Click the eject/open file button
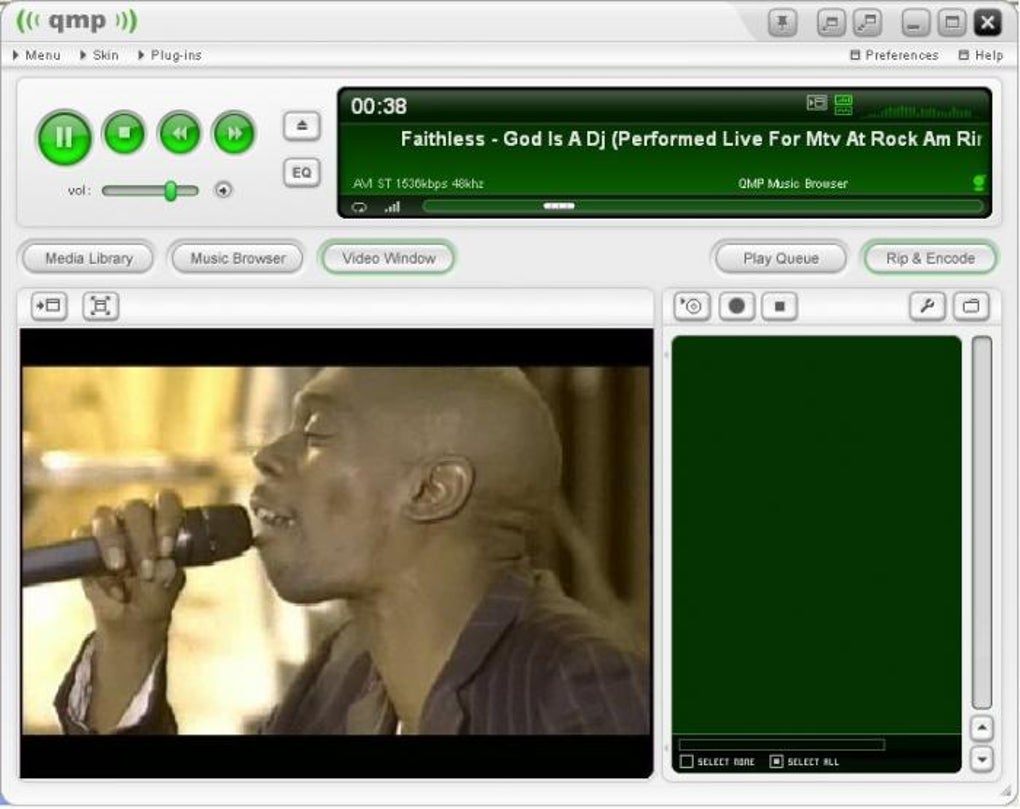This screenshot has width=1020, height=809. (x=302, y=126)
